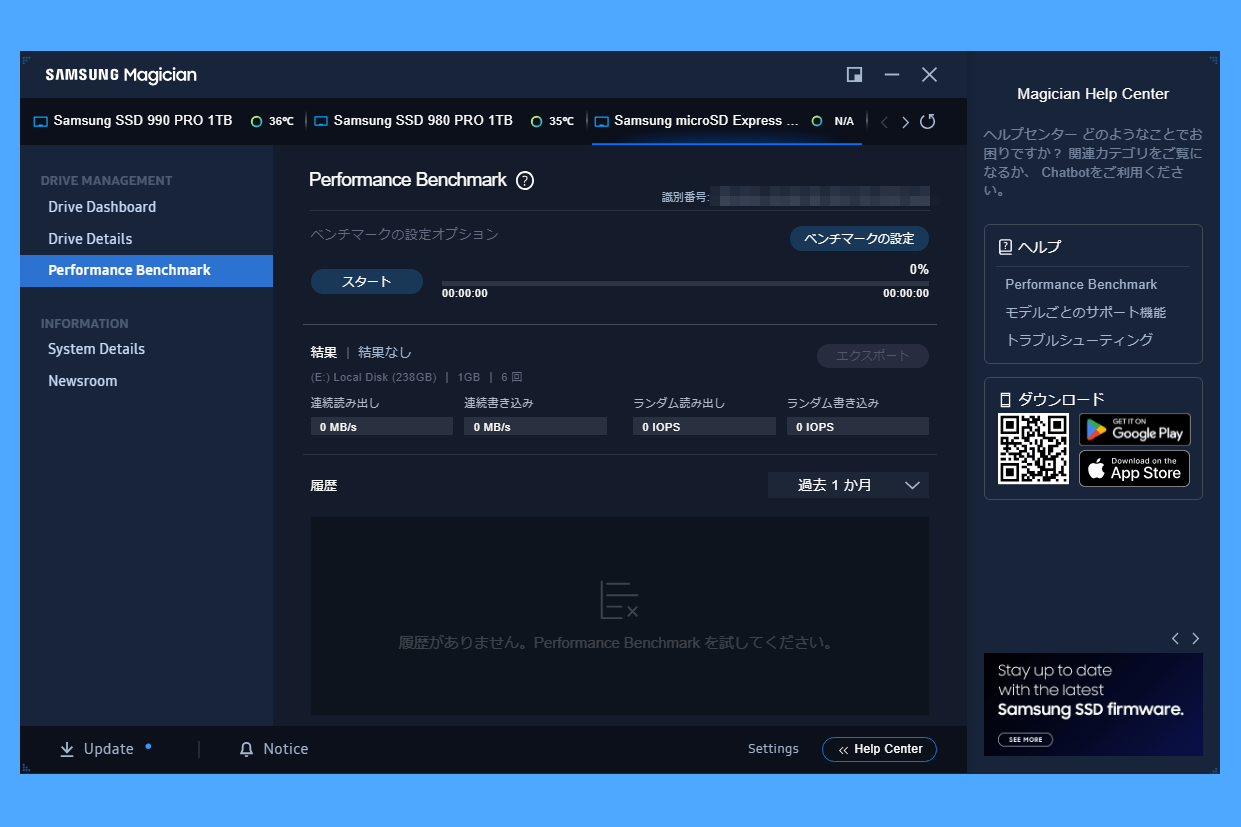This screenshot has height=827, width=1241.
Task: Click the App Store badge
Action: 1134,468
